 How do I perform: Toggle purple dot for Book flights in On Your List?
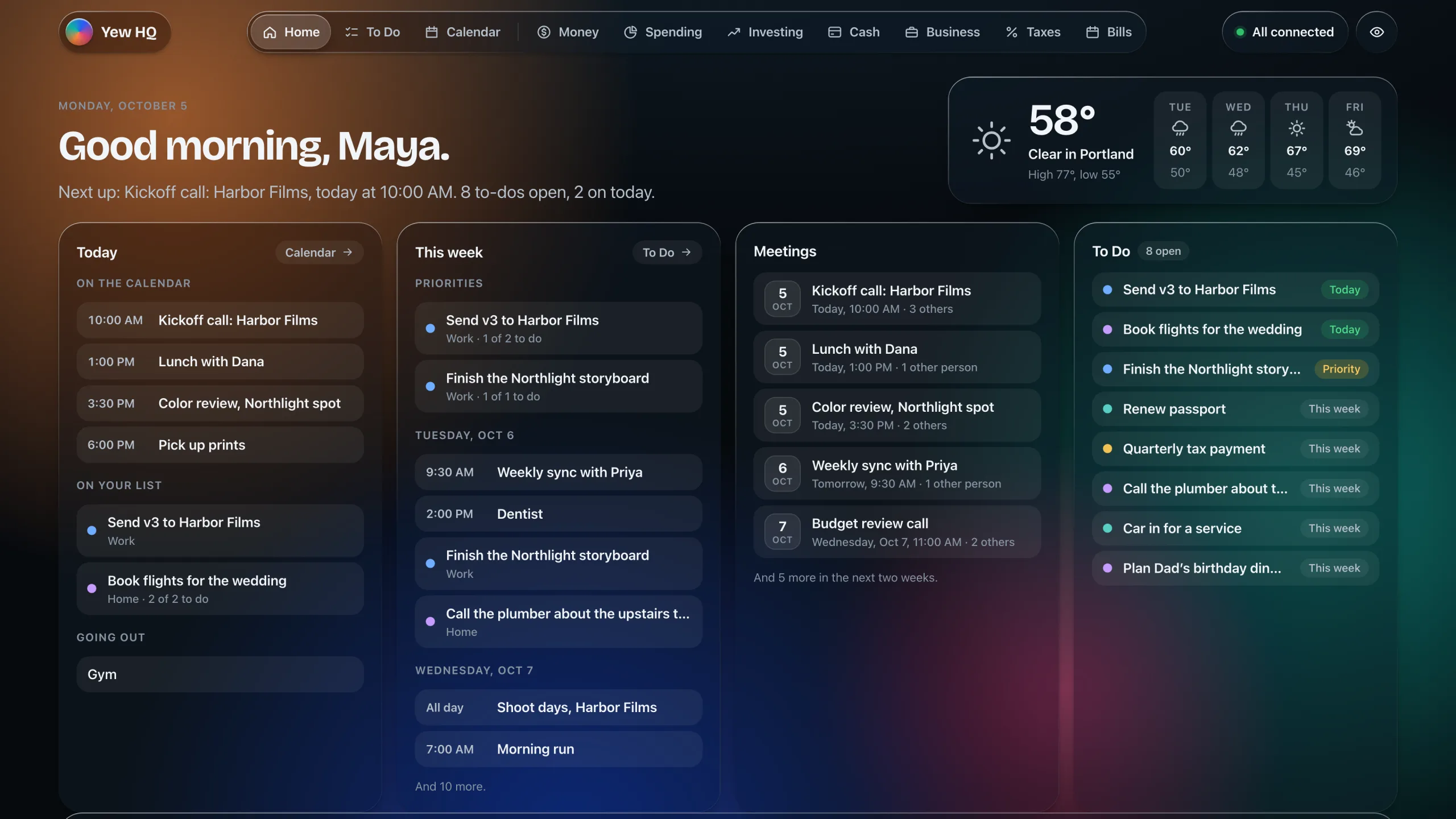[x=92, y=589]
